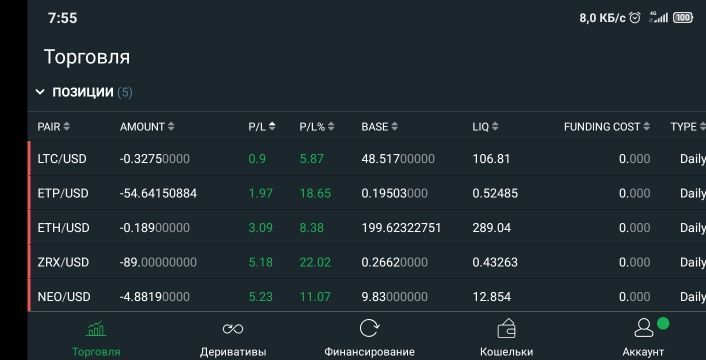Viewport: 706px width, 360px height.
Task: Tap the 4G signal strength icon
Action: click(x=659, y=17)
